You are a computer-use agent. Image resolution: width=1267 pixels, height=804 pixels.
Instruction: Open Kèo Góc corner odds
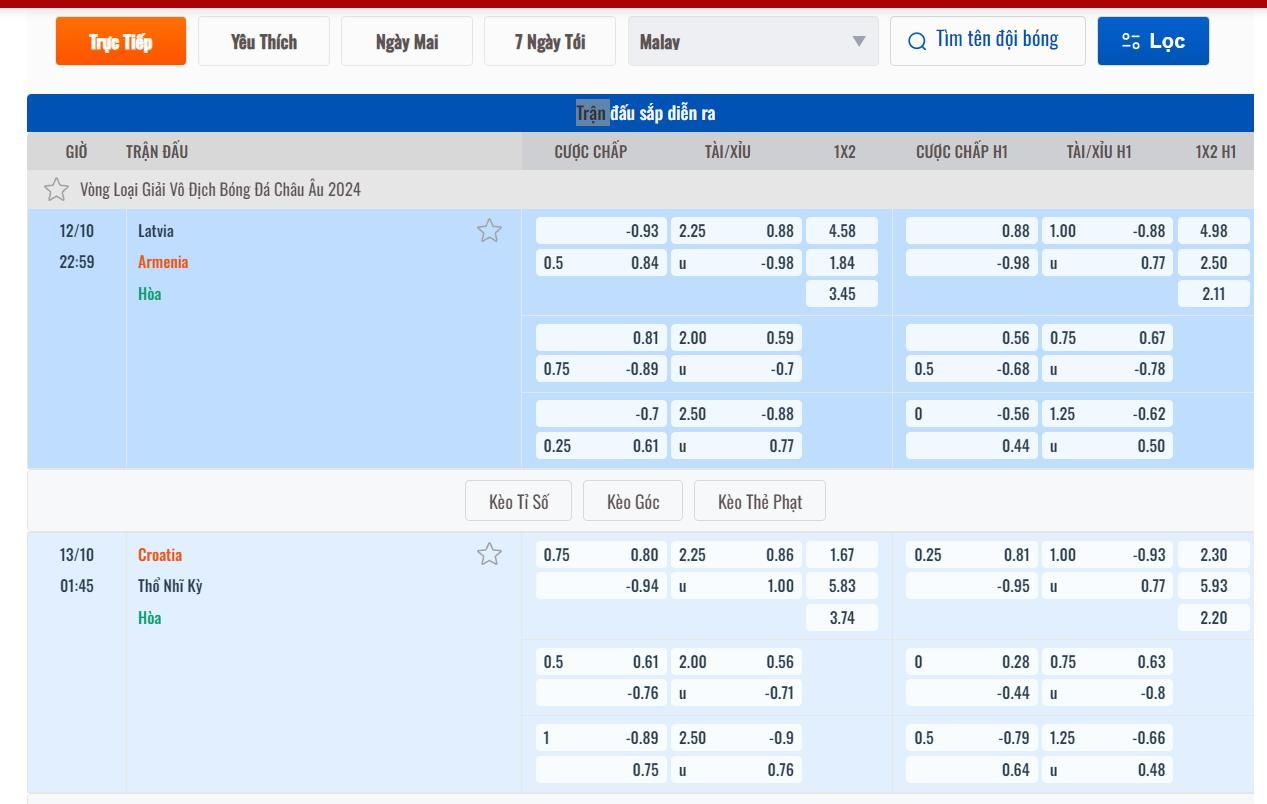tap(633, 501)
